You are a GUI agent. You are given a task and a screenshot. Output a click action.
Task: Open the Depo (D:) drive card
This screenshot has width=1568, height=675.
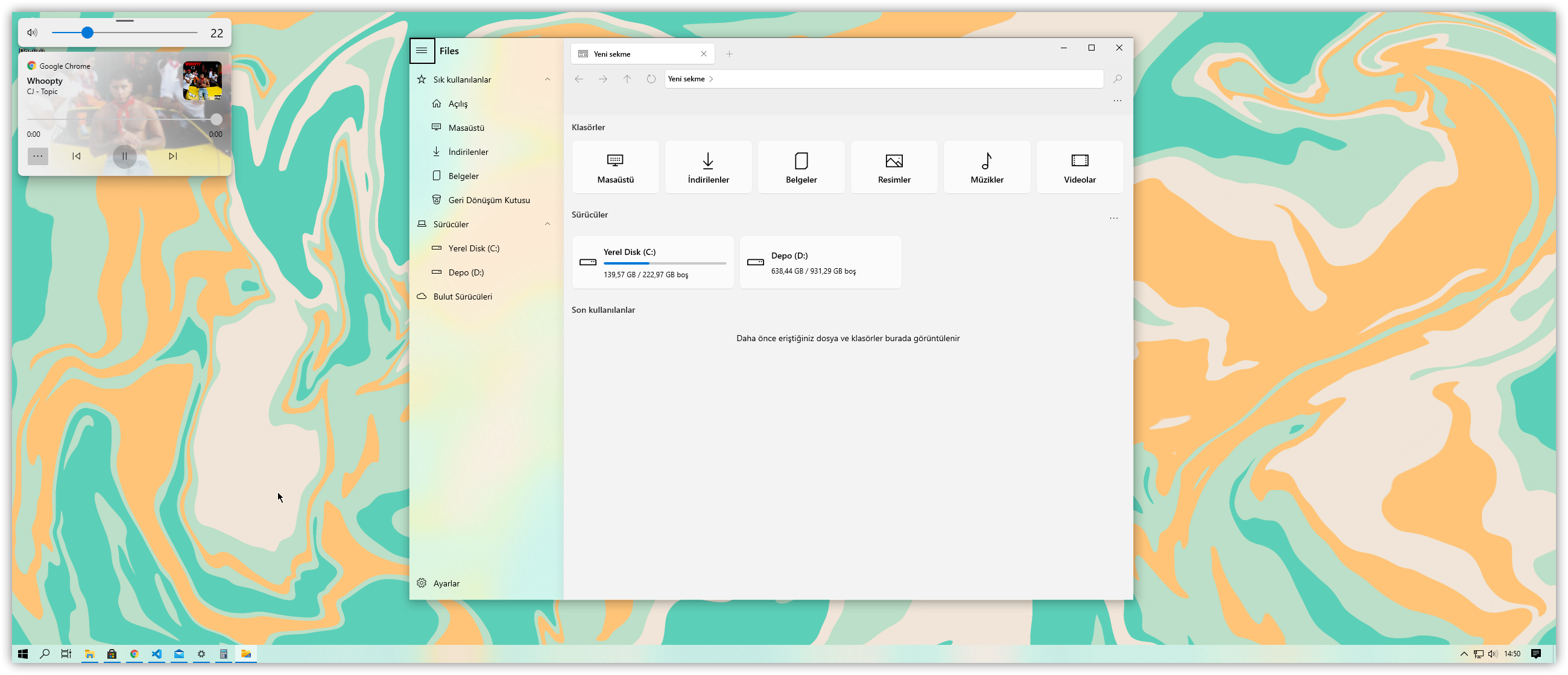pos(820,262)
